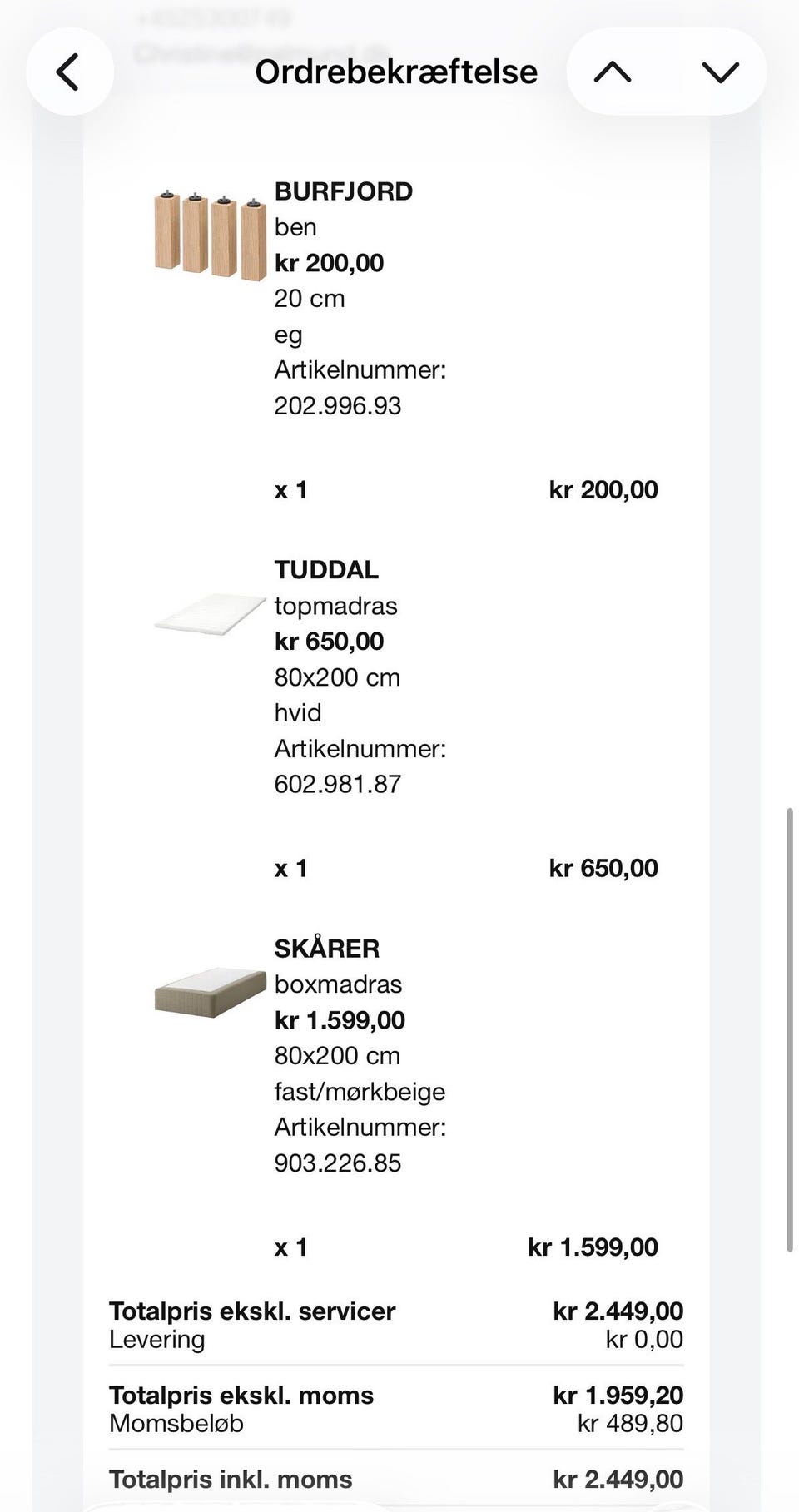Select SKÅRER article number 903.226.85

tap(338, 1163)
